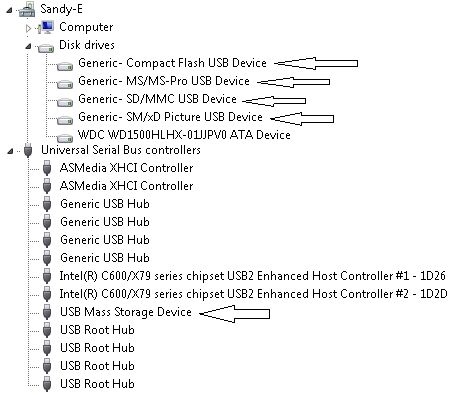The height and width of the screenshot is (395, 451).
Task: Select the USB Mass Storage Device label
Action: pyautogui.click(x=126, y=312)
